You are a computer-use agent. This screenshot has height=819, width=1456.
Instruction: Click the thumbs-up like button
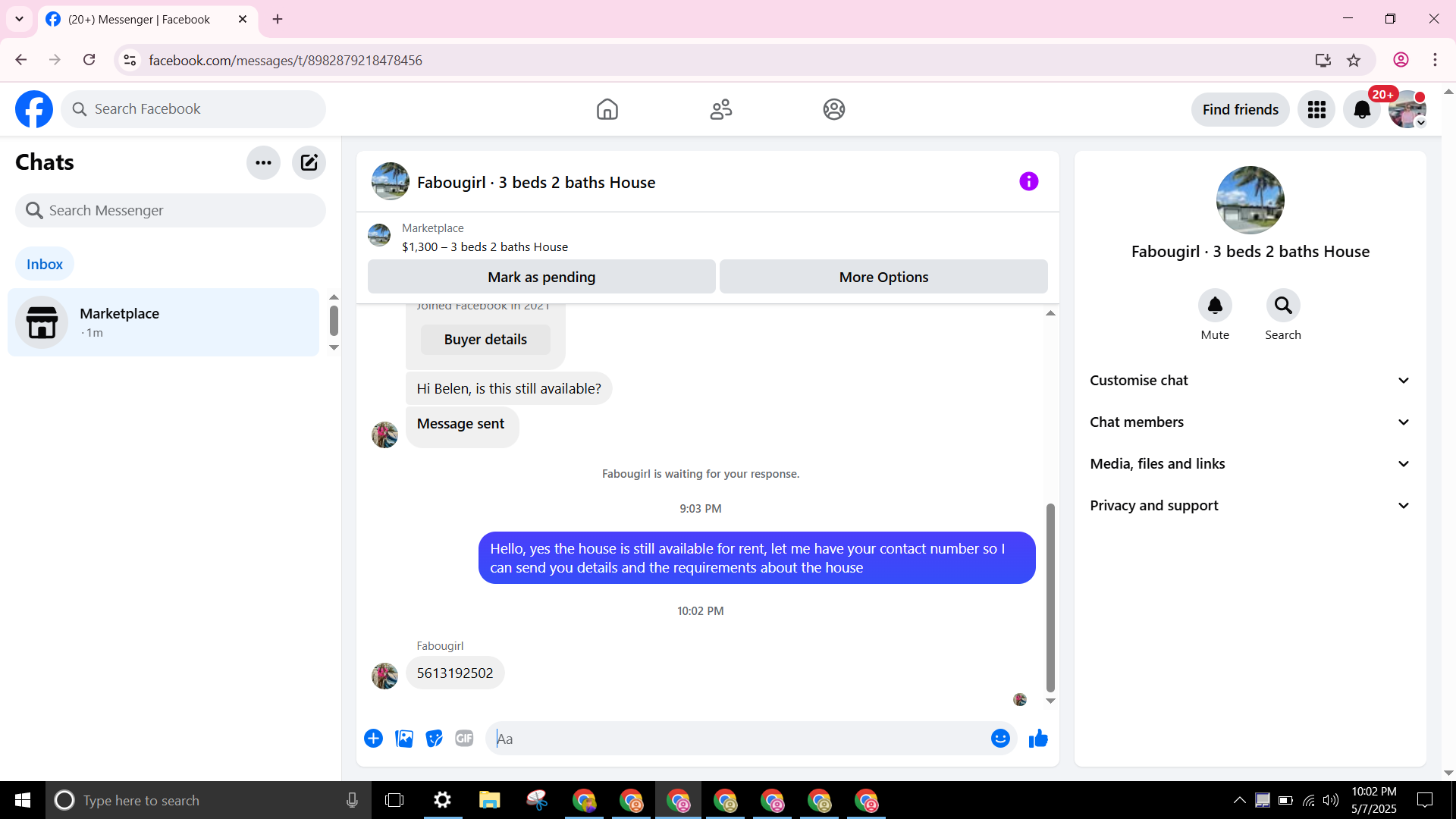pyautogui.click(x=1038, y=739)
